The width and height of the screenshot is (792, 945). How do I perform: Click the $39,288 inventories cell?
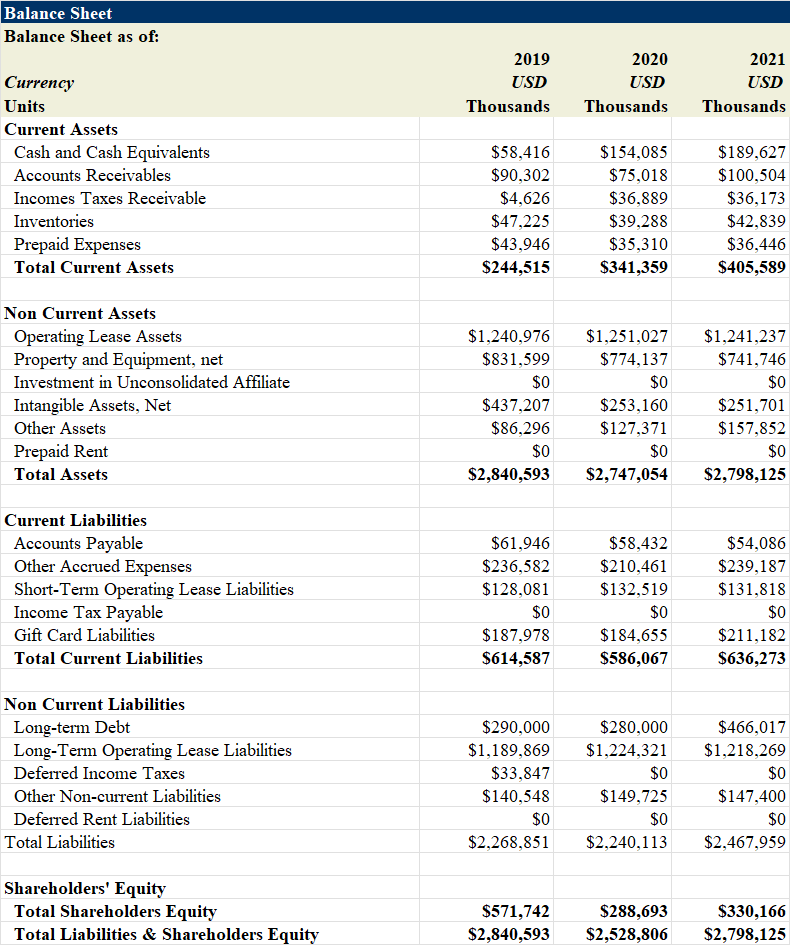click(x=638, y=221)
